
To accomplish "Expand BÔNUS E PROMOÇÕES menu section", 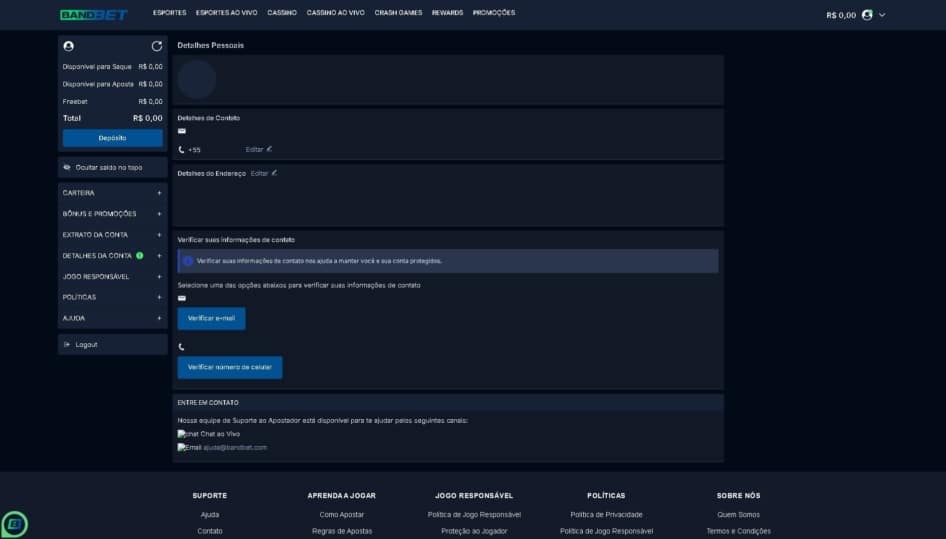I will coord(113,214).
